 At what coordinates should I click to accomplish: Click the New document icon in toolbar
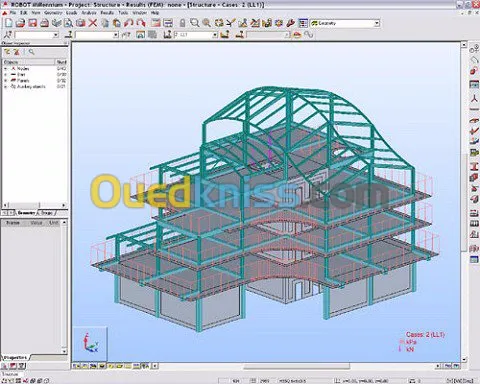(9, 23)
